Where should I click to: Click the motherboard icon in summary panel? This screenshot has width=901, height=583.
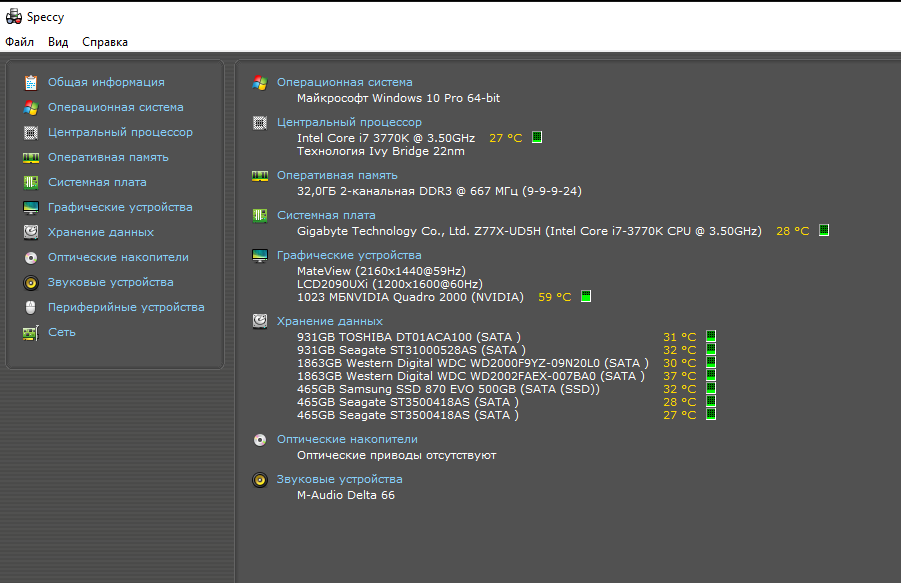pyautogui.click(x=260, y=215)
